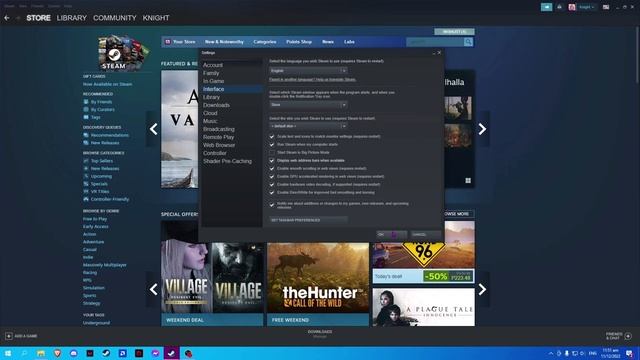The image size is (640, 360).
Task: Open Discord from taskbar
Action: pyautogui.click(x=73, y=353)
